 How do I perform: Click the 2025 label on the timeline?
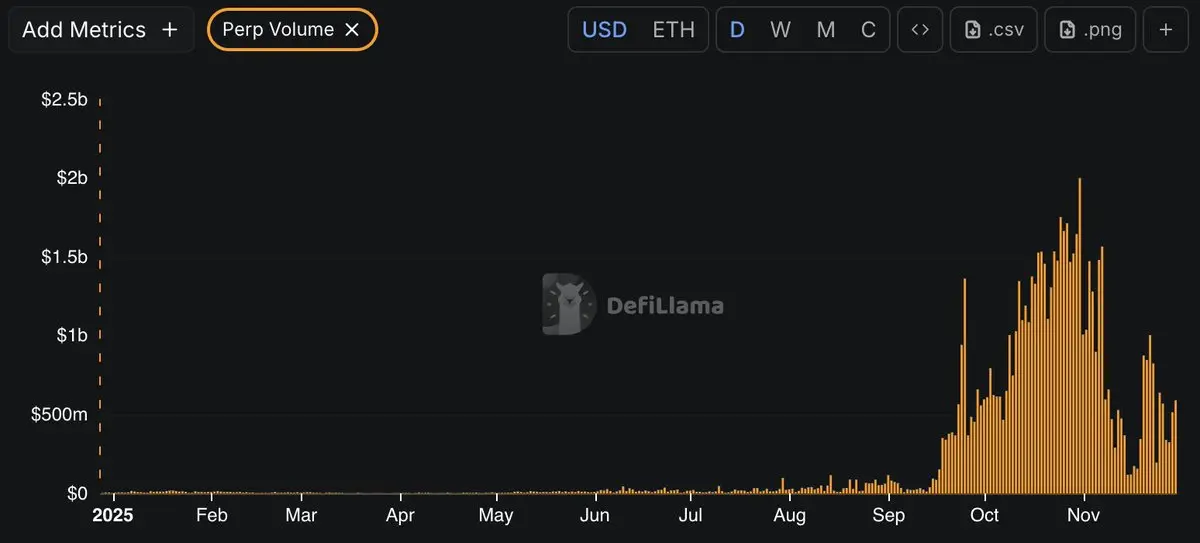point(112,516)
